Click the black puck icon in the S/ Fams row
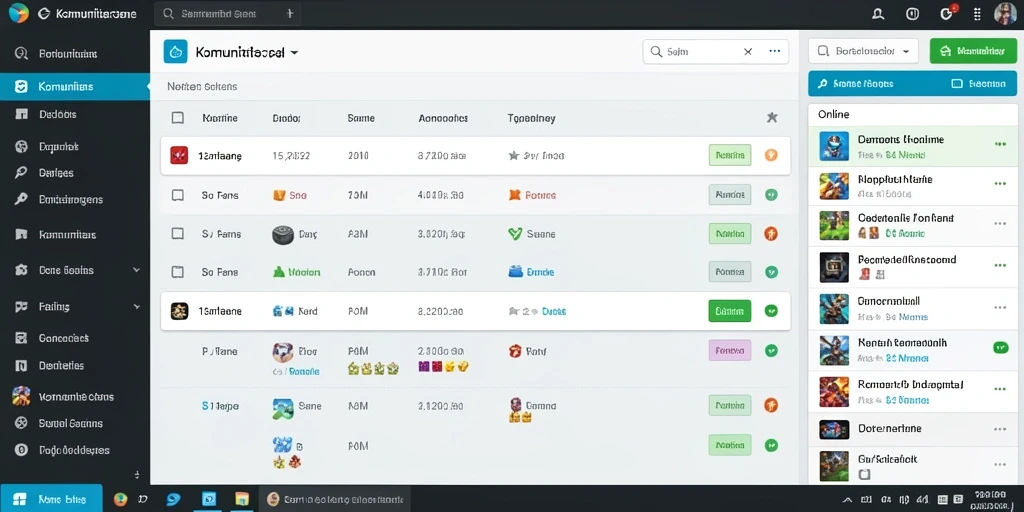The image size is (1024, 512). tap(282, 234)
